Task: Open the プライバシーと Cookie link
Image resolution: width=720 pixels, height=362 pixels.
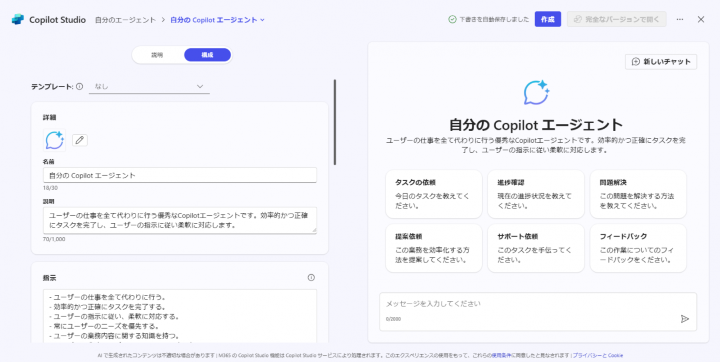Action: pyautogui.click(x=597, y=355)
